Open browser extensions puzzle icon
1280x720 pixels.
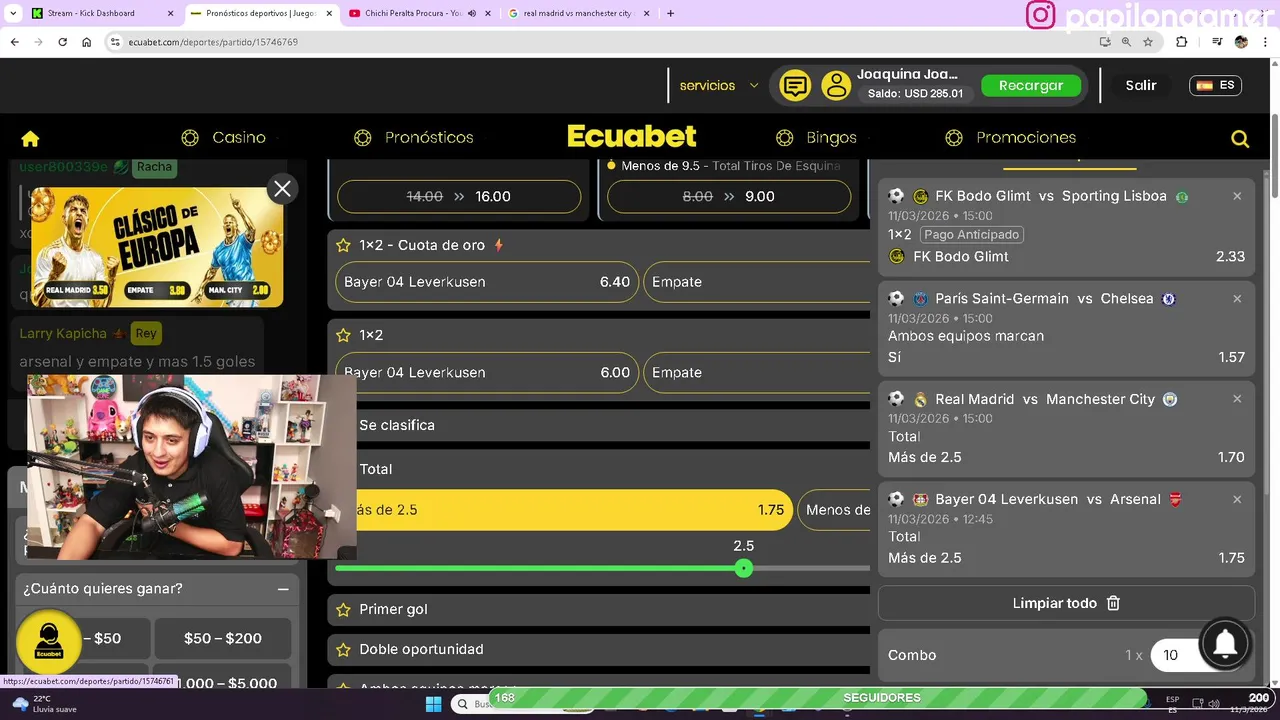point(1181,42)
